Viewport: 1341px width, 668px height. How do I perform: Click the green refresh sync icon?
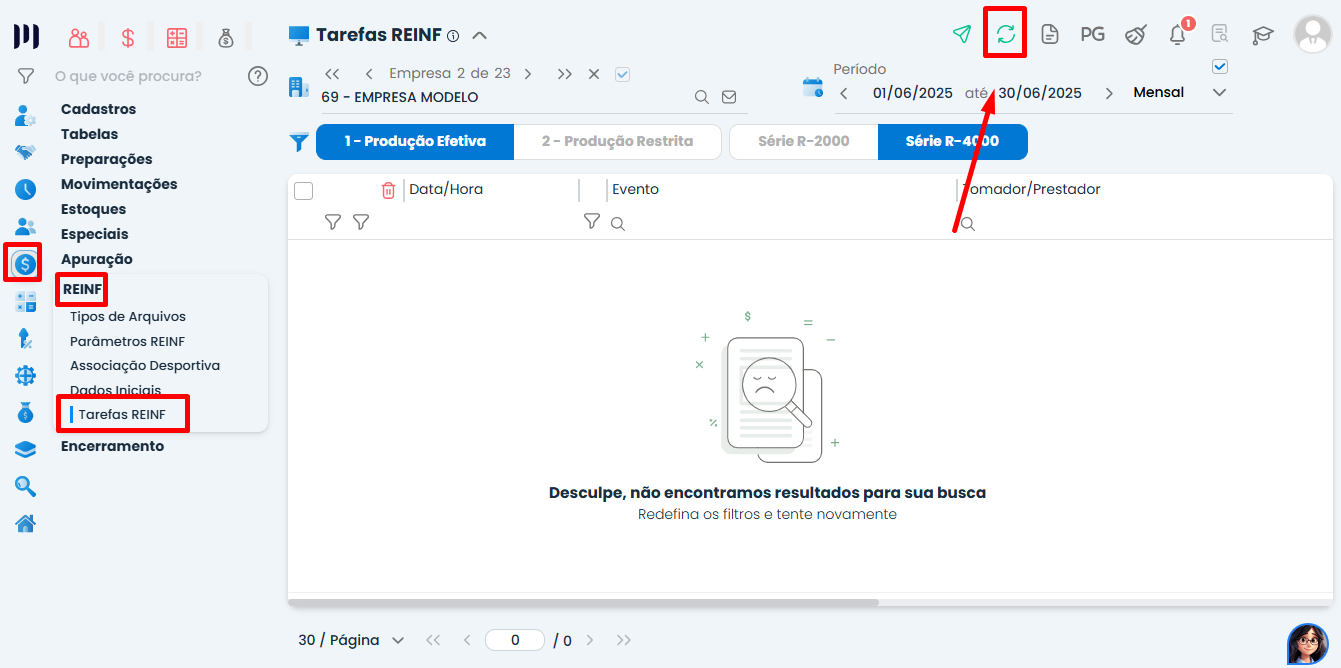point(1006,35)
